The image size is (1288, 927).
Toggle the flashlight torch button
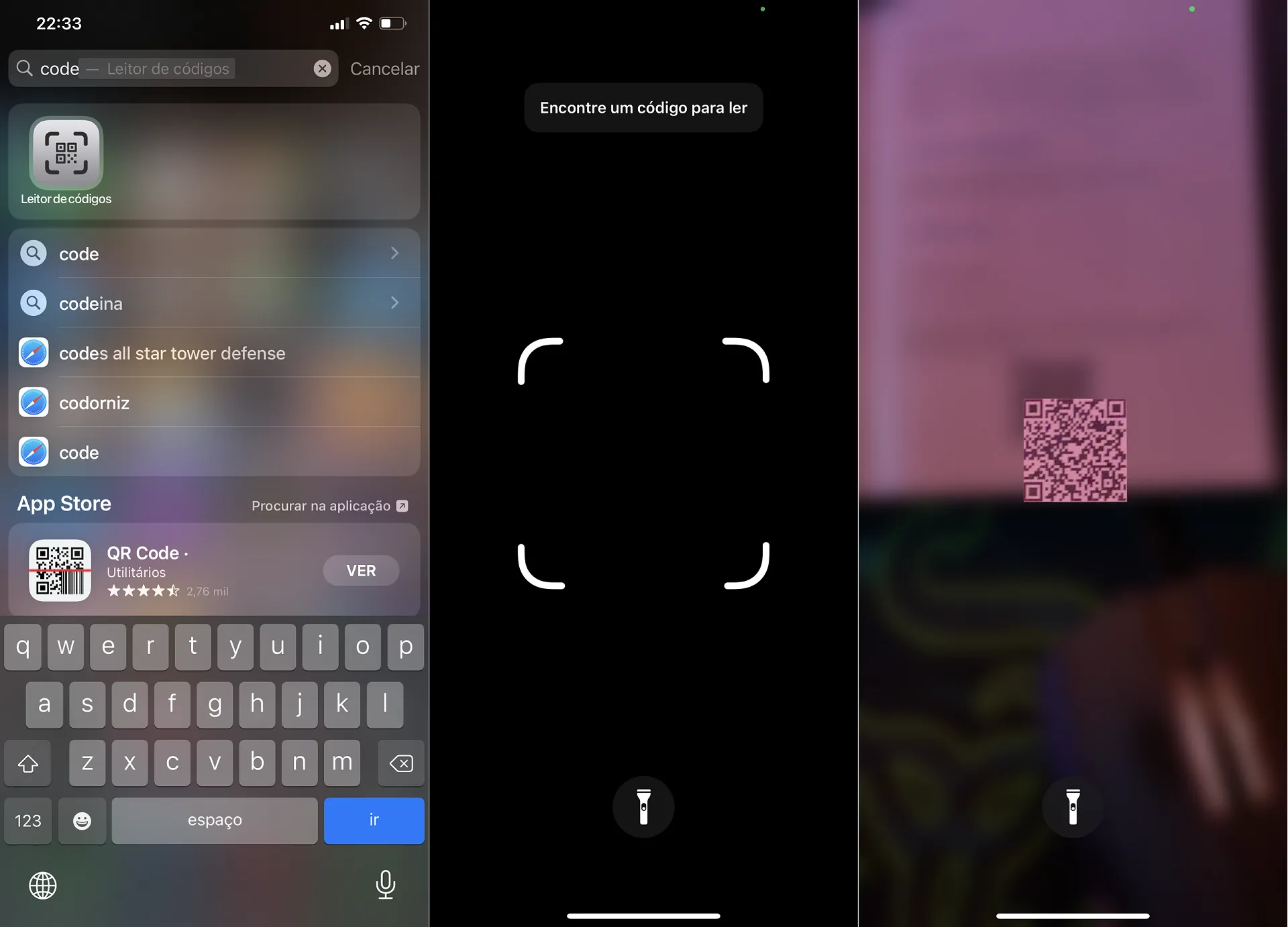coord(644,807)
